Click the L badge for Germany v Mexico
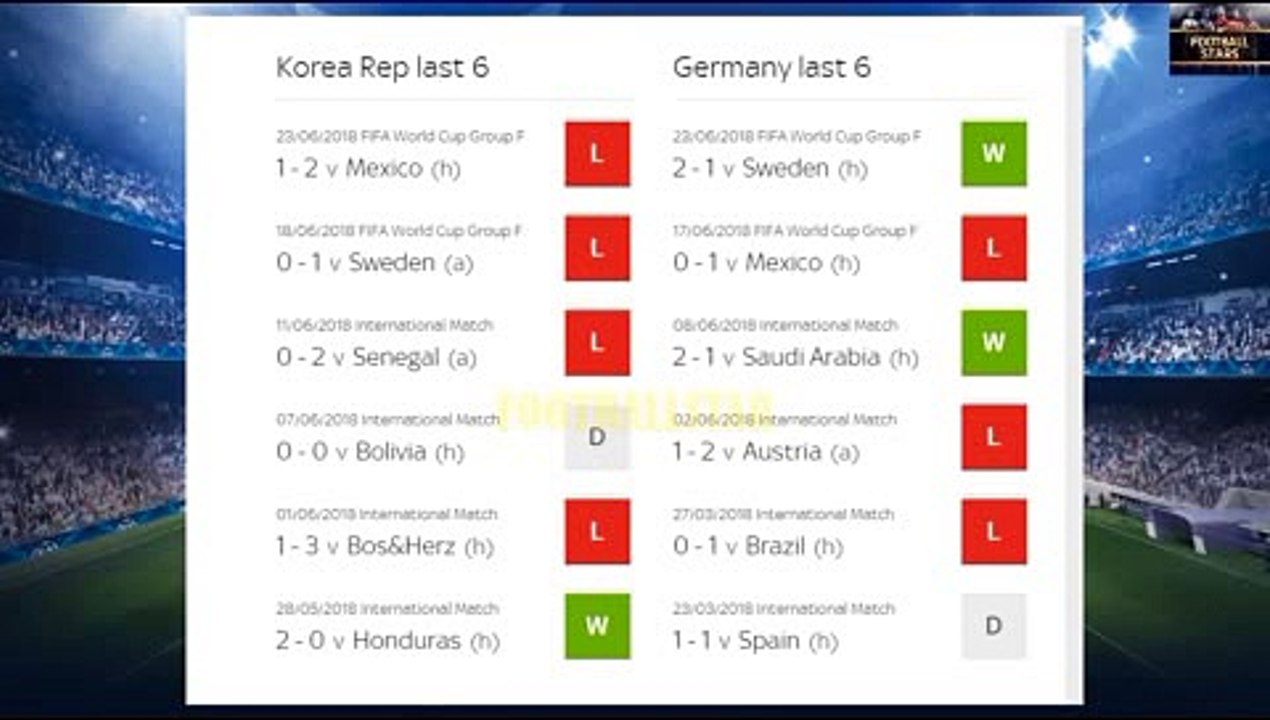The image size is (1270, 720). [x=994, y=248]
